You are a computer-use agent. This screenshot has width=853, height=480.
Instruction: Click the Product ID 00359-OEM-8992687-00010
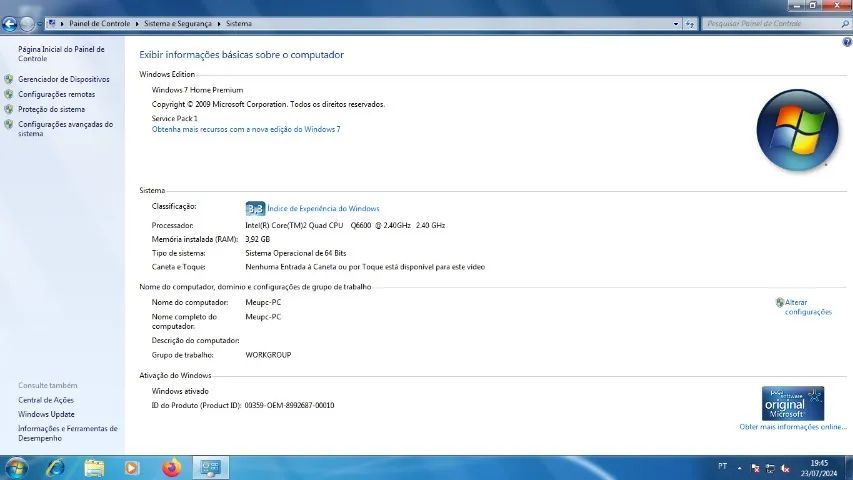[289, 405]
